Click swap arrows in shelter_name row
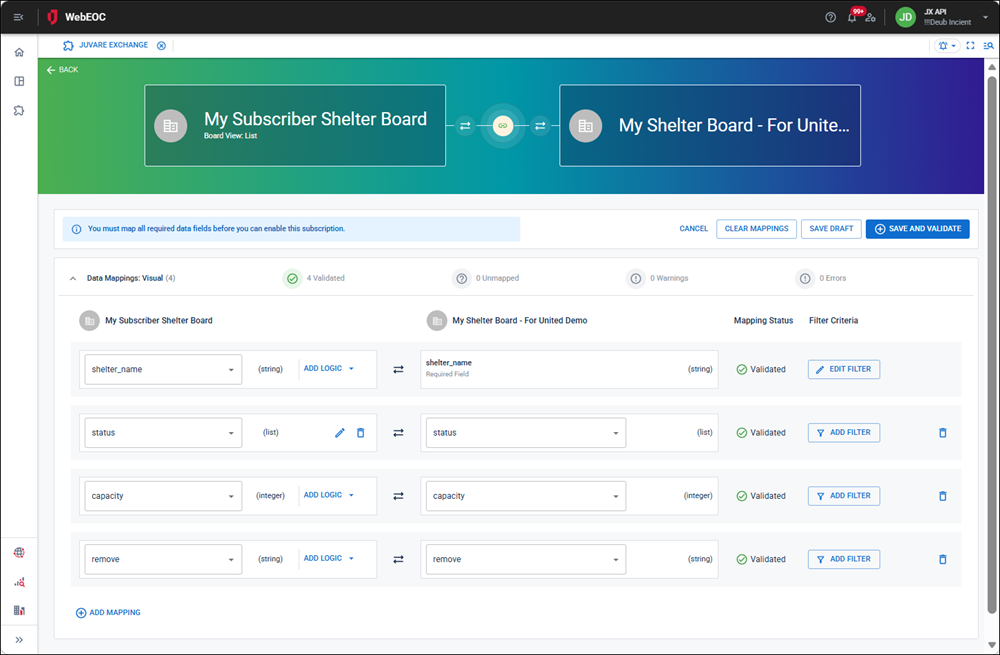Image resolution: width=1000 pixels, height=655 pixels. point(399,369)
